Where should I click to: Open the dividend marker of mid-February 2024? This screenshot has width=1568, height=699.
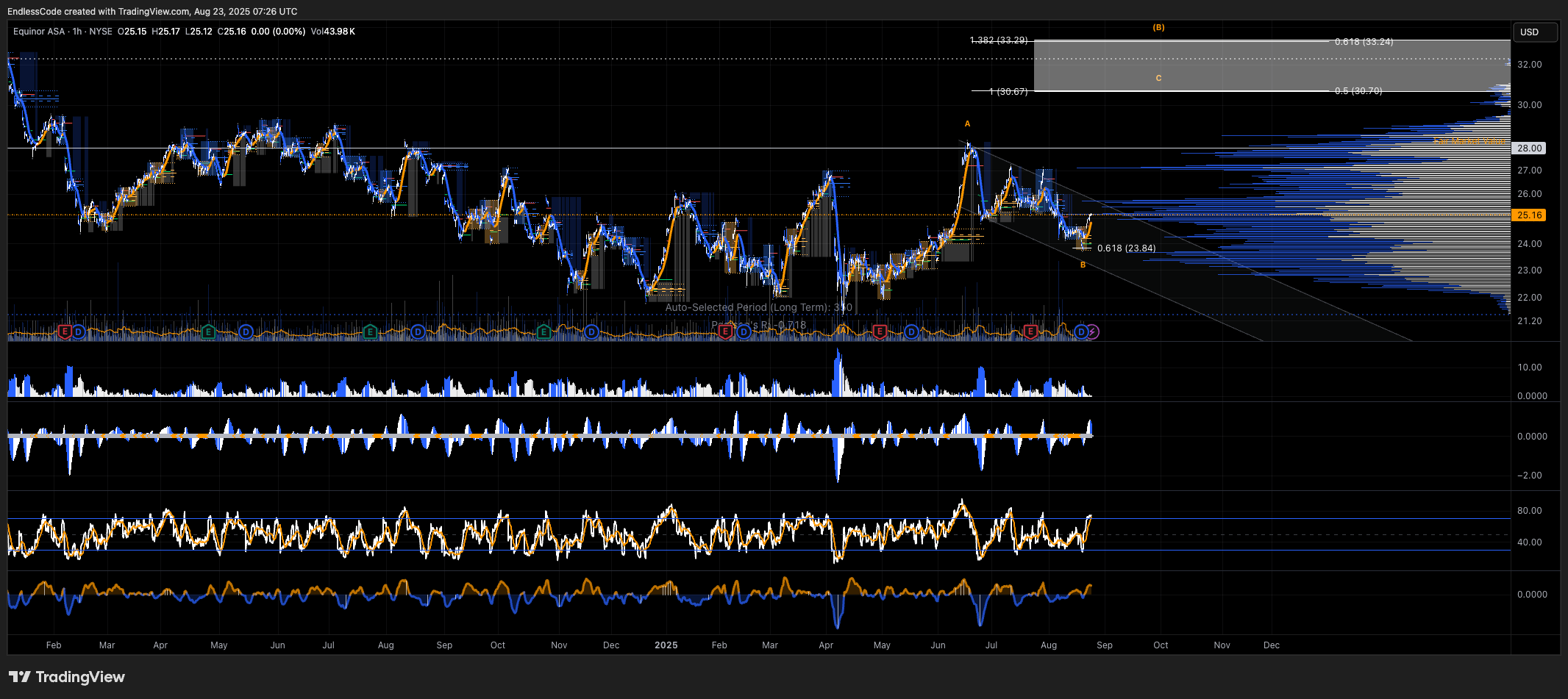pos(78,332)
